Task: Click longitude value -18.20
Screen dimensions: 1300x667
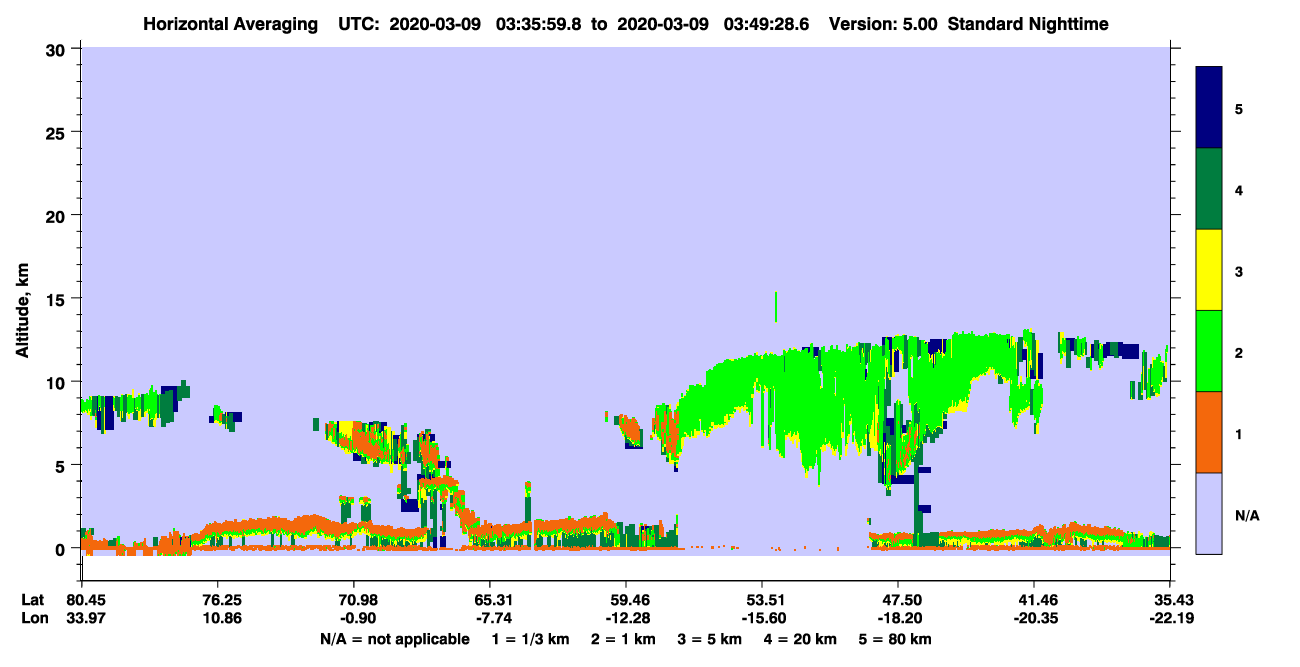Action: pyautogui.click(x=898, y=618)
